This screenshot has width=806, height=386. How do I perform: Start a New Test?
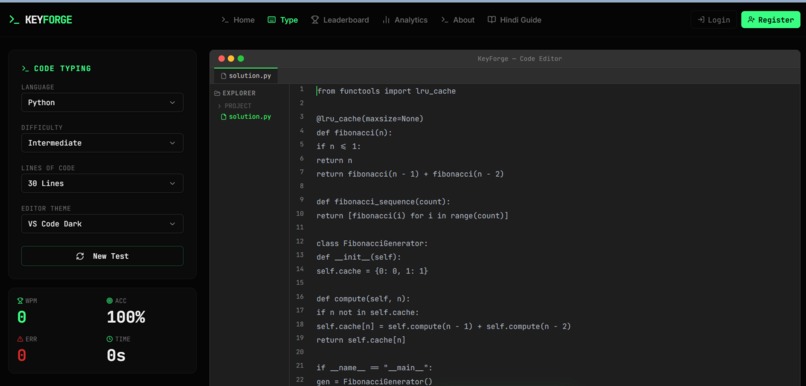coord(102,256)
